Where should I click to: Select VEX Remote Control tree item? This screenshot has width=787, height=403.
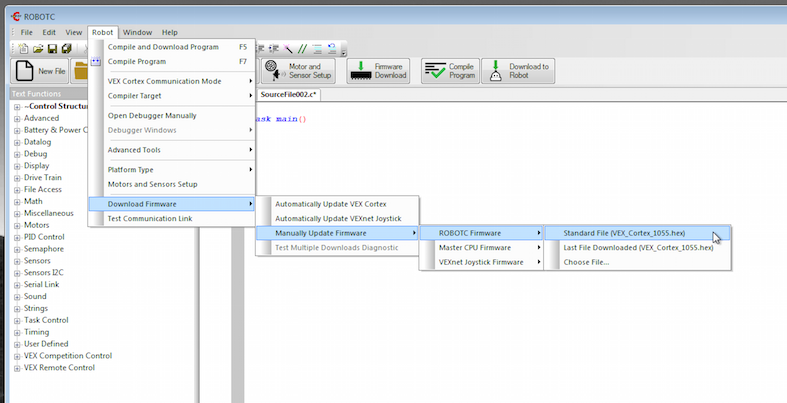59,367
